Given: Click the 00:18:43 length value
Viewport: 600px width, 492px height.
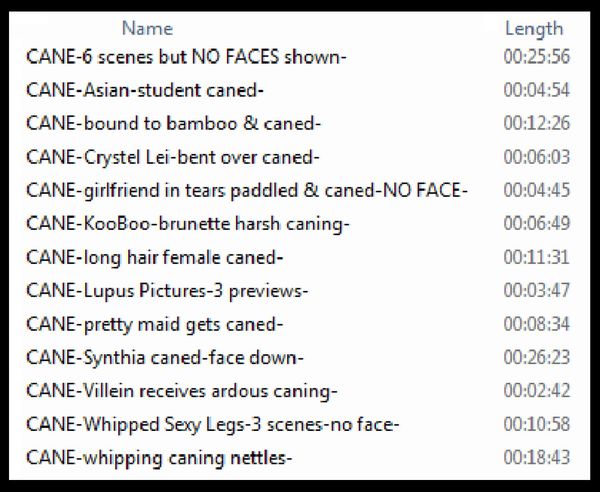Looking at the screenshot, I should (536, 458).
